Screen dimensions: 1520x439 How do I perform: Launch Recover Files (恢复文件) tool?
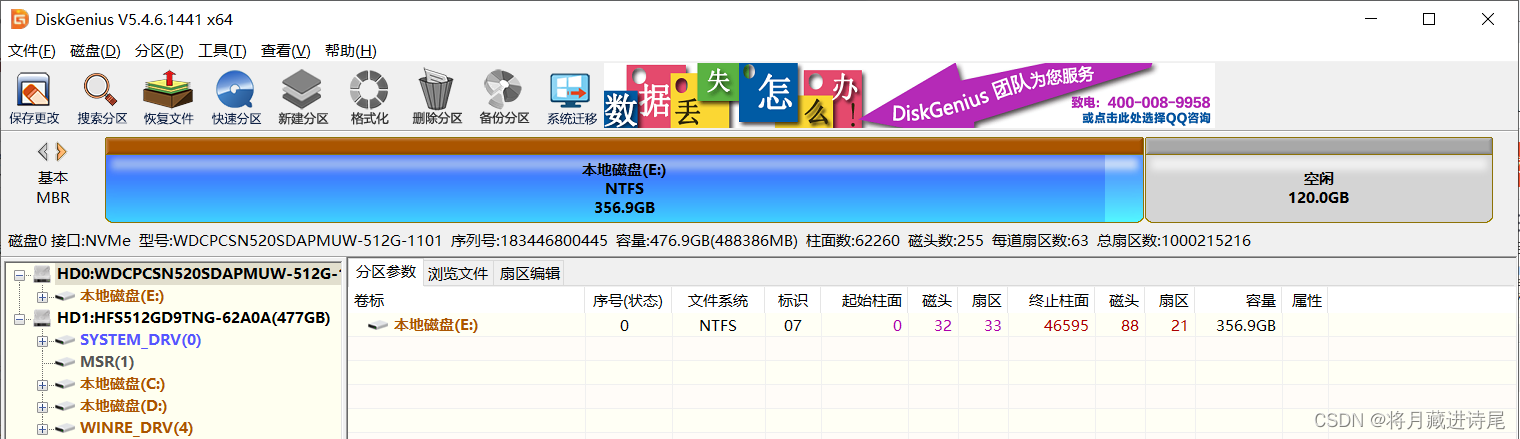tap(168, 99)
